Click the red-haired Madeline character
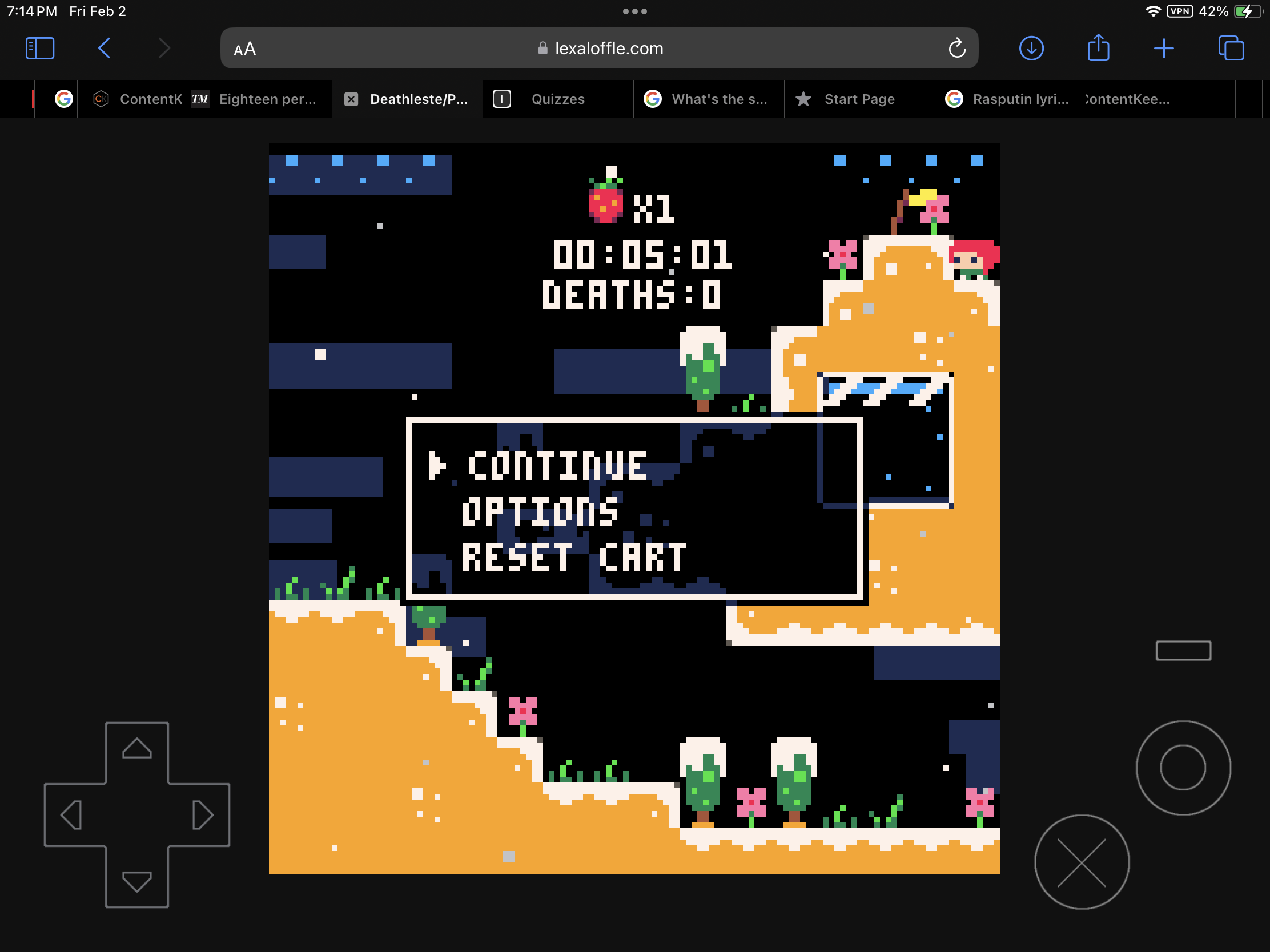This screenshot has width=1270, height=952. (973, 260)
